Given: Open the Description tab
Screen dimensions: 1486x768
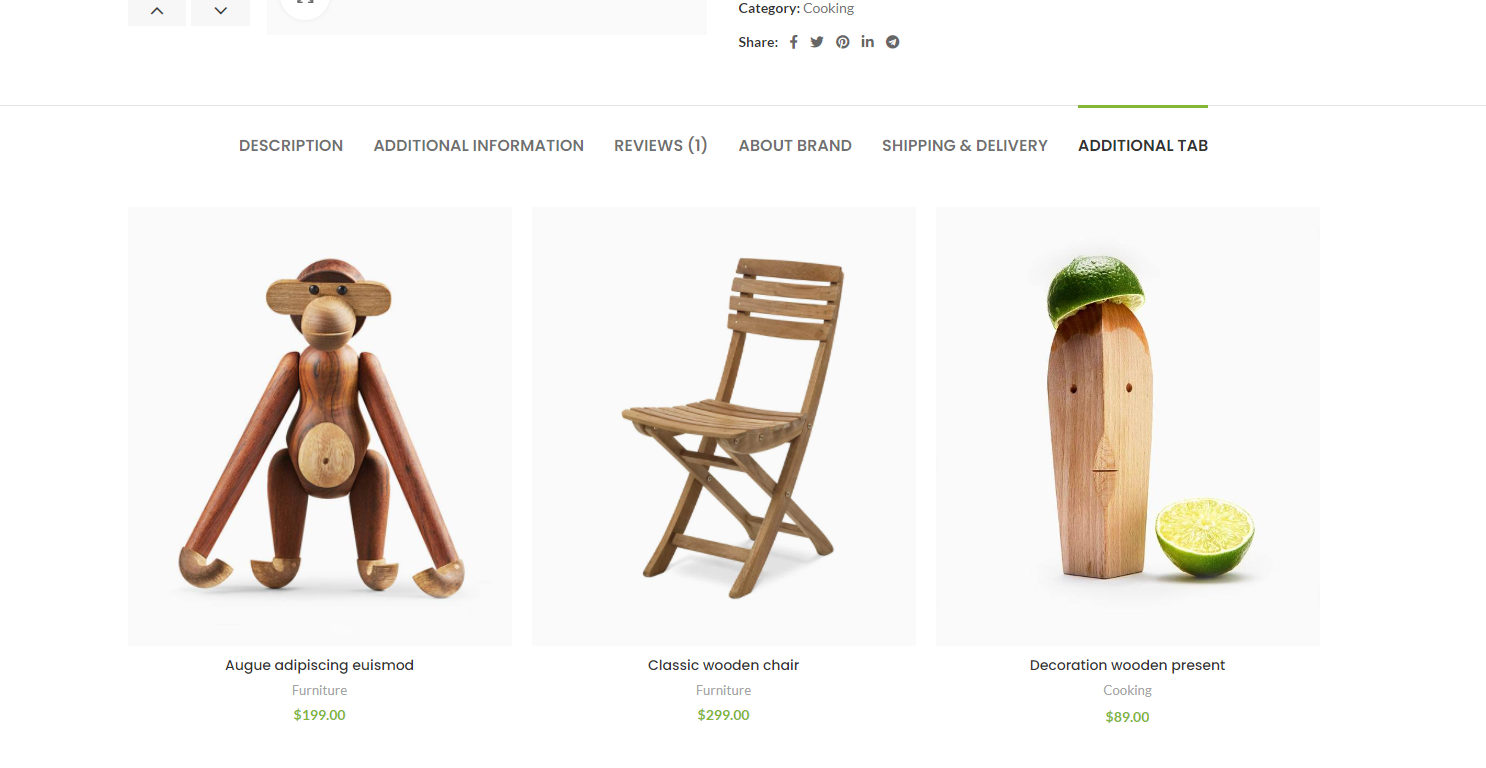Looking at the screenshot, I should (291, 146).
